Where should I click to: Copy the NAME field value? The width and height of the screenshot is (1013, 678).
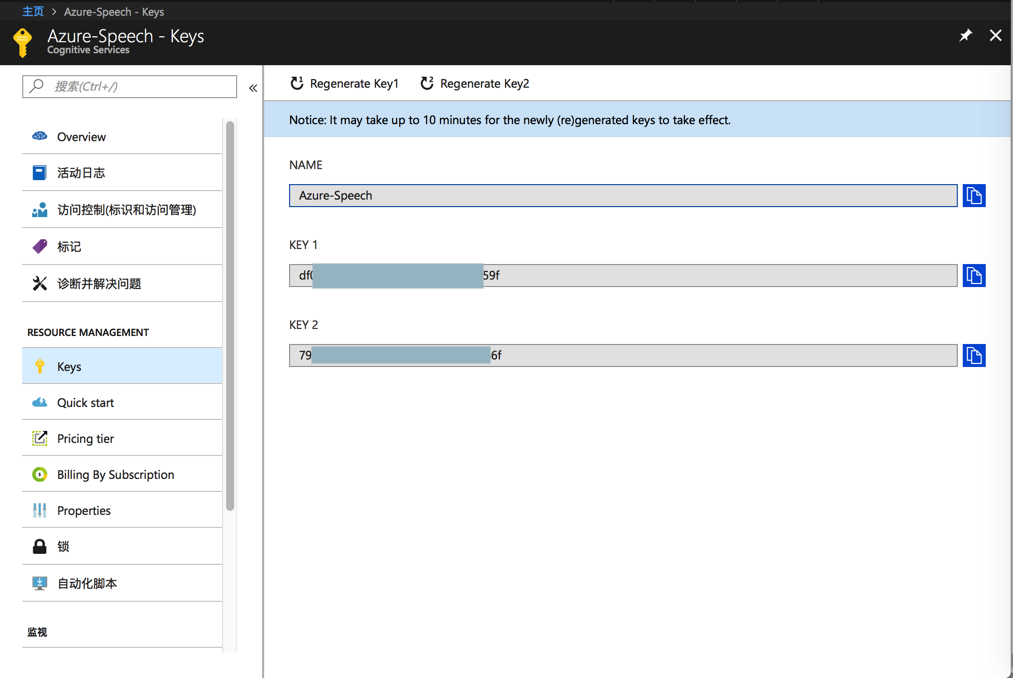[974, 196]
